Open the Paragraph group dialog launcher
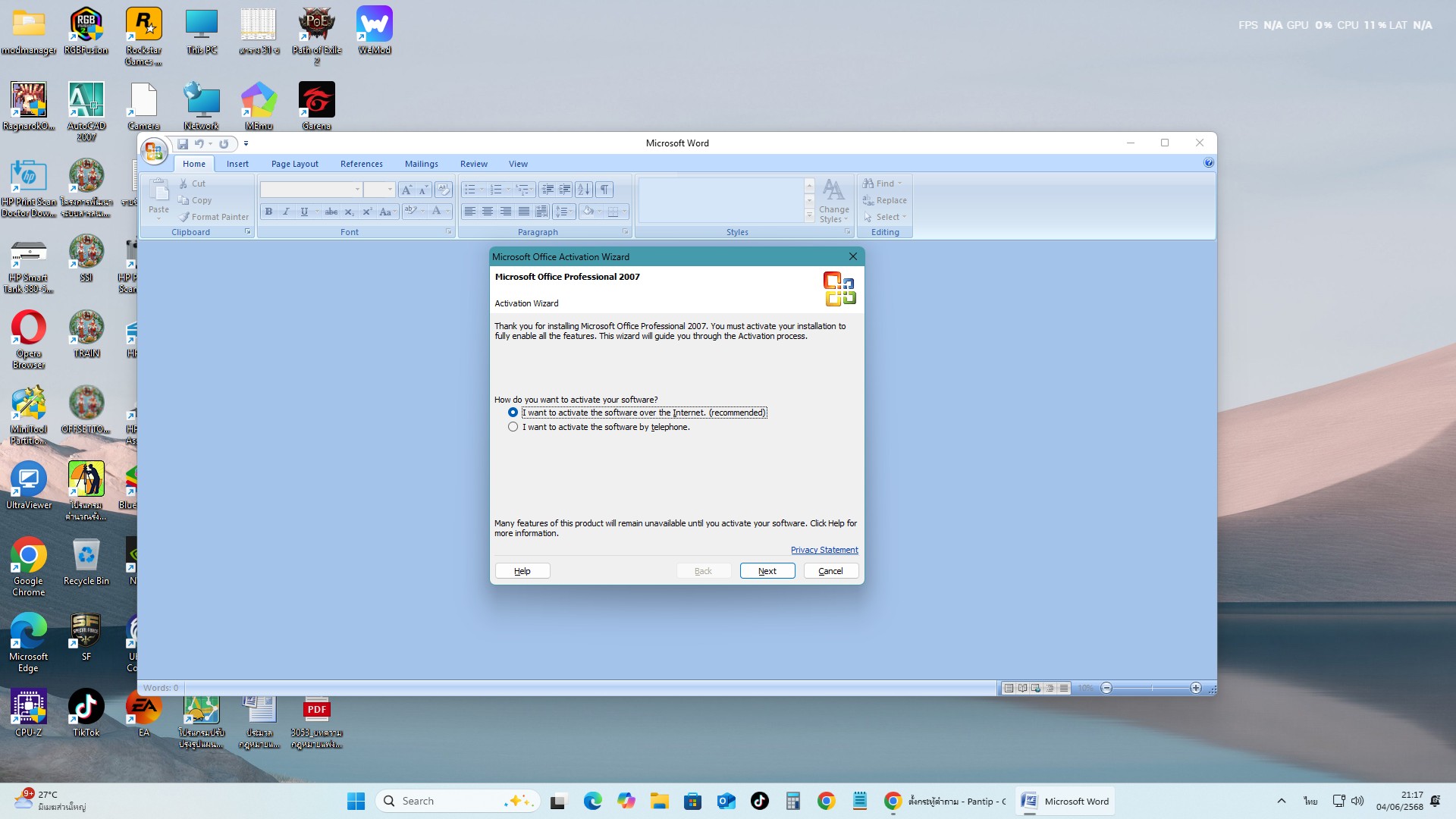The height and width of the screenshot is (819, 1456). [x=626, y=232]
